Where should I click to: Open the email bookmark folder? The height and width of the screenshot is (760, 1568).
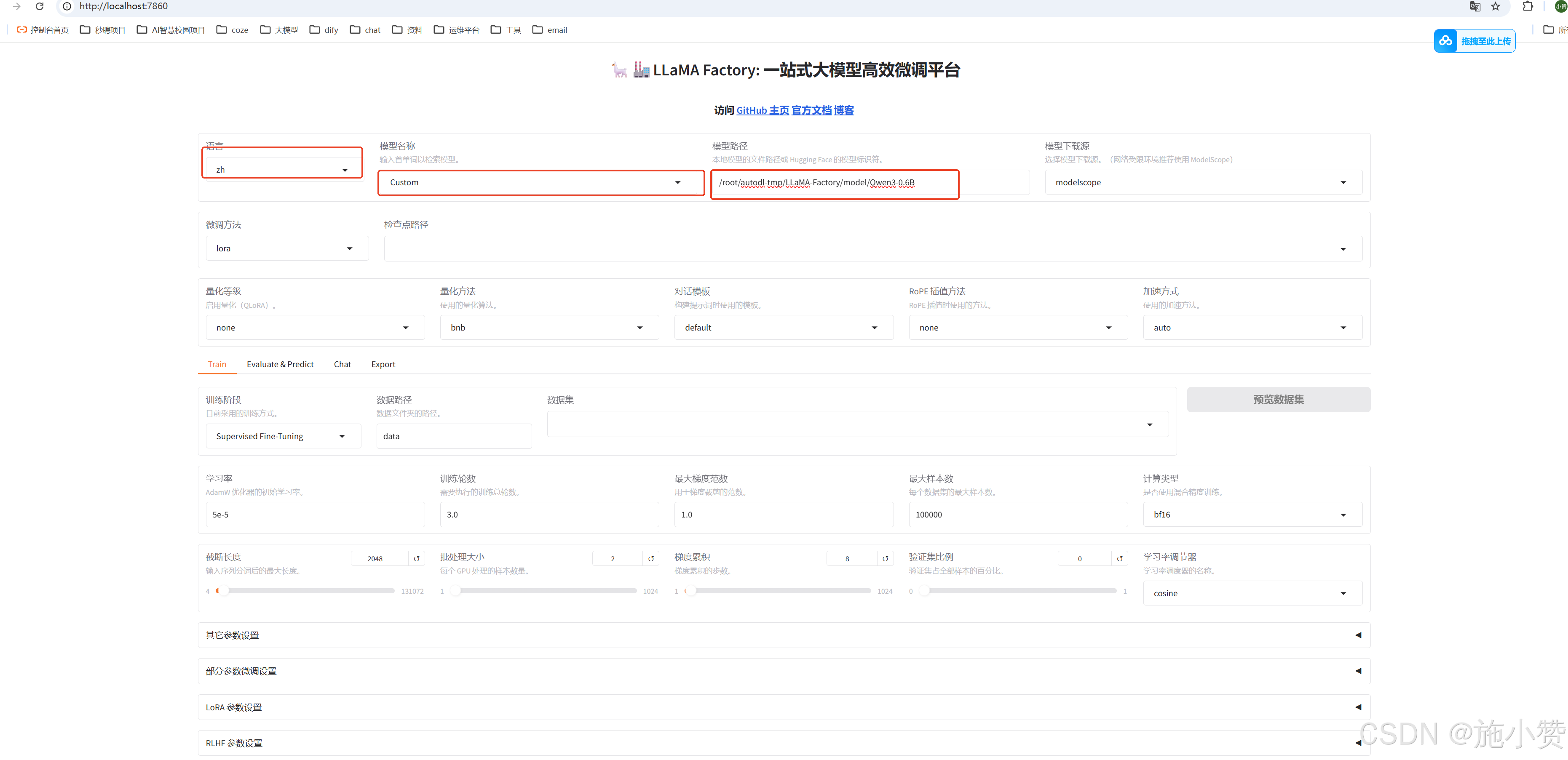click(x=550, y=30)
